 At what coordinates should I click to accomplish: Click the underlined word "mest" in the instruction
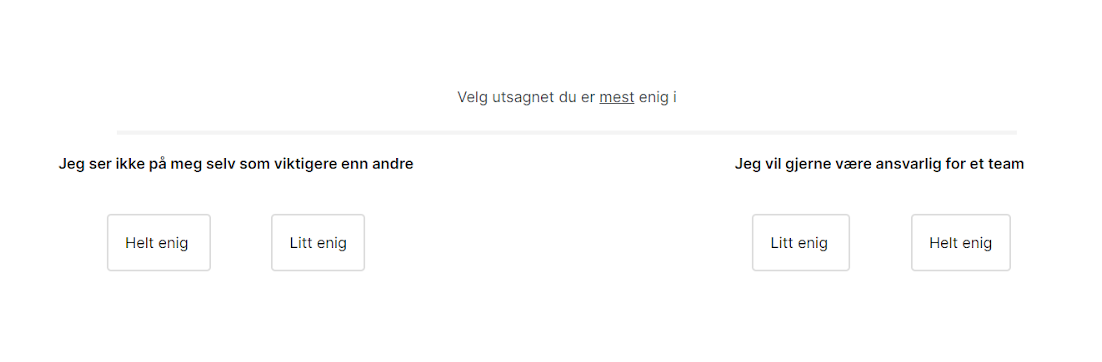click(x=616, y=97)
